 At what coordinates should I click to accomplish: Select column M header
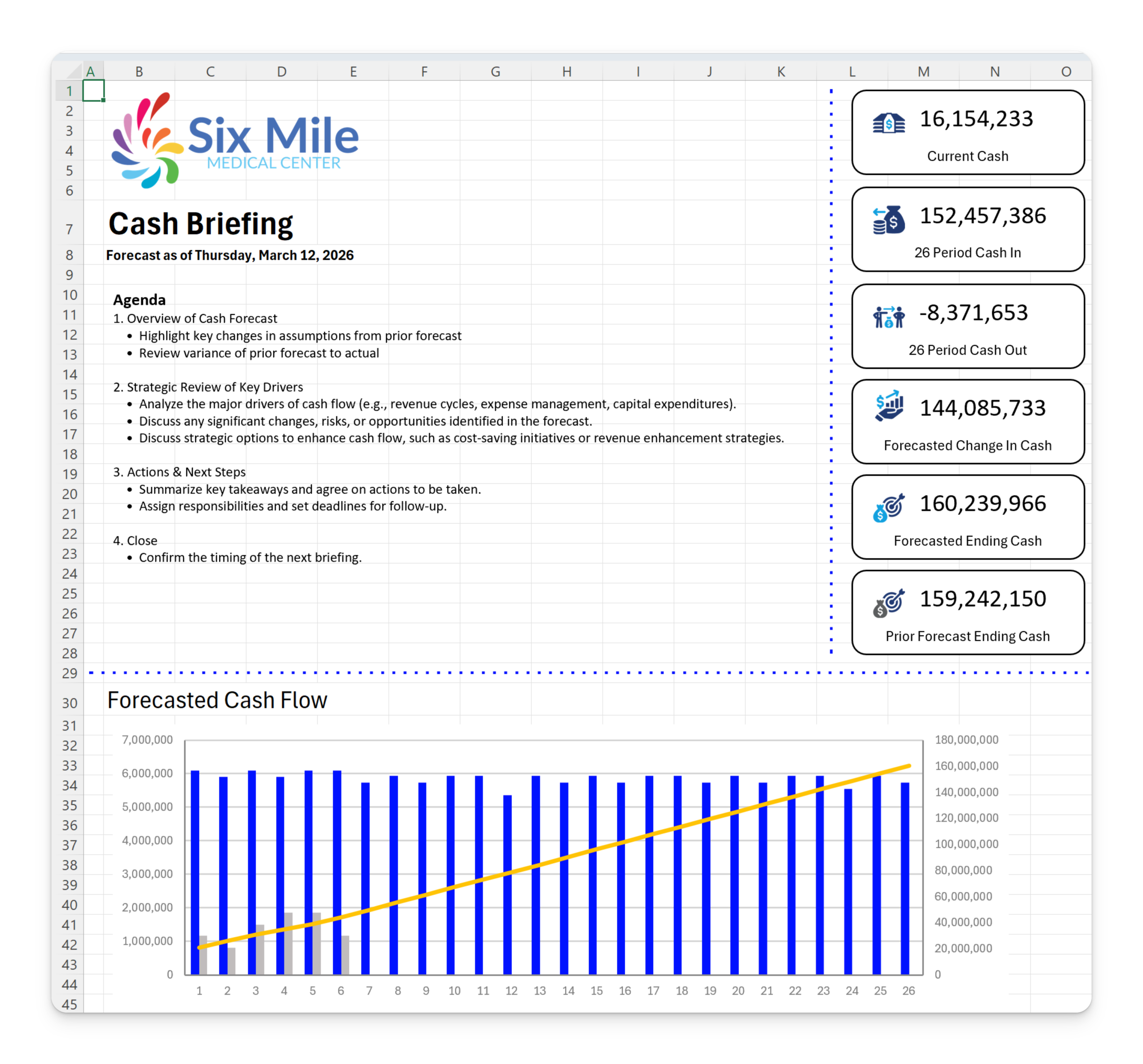(923, 71)
